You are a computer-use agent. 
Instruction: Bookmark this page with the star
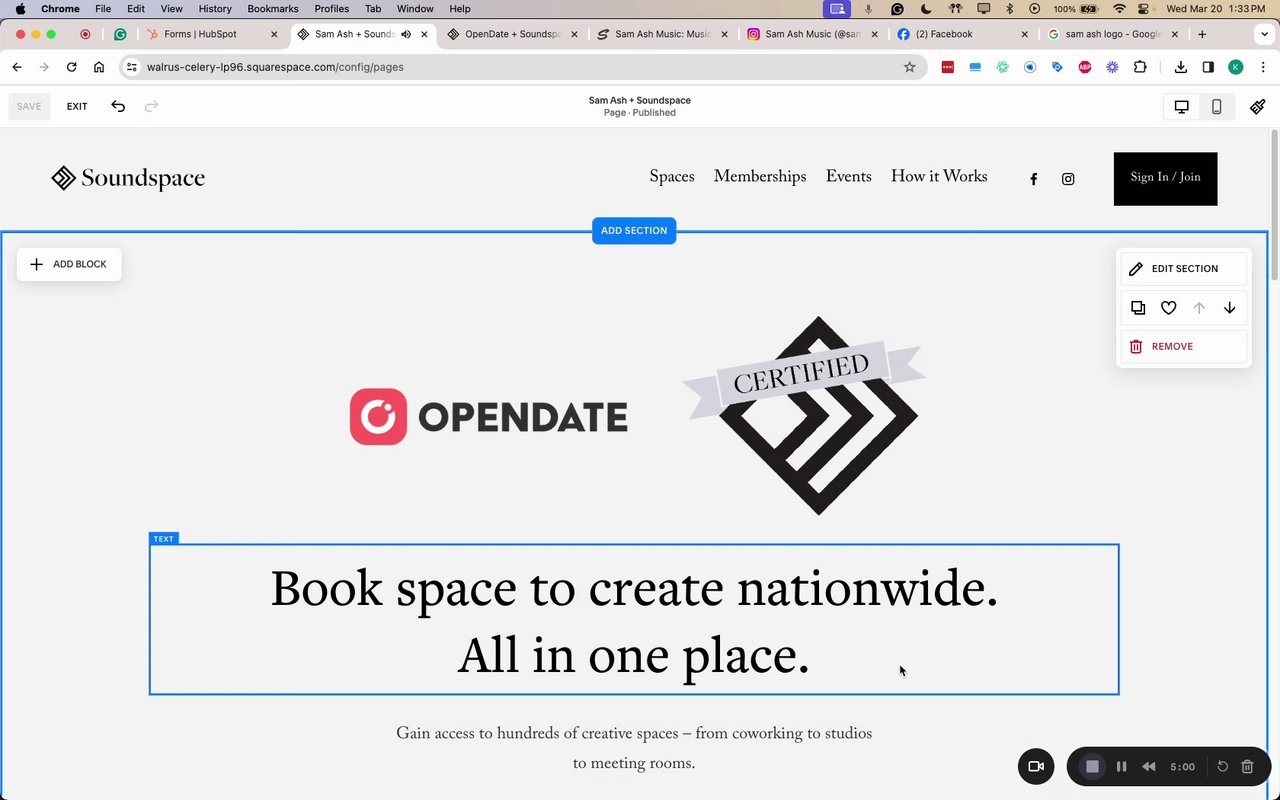tap(909, 67)
